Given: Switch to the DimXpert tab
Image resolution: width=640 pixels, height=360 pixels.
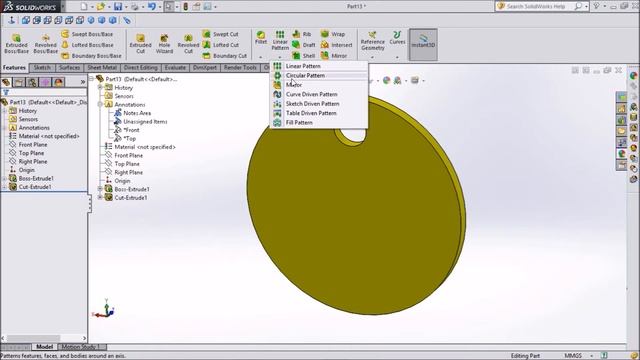Looking at the screenshot, I should (204, 68).
